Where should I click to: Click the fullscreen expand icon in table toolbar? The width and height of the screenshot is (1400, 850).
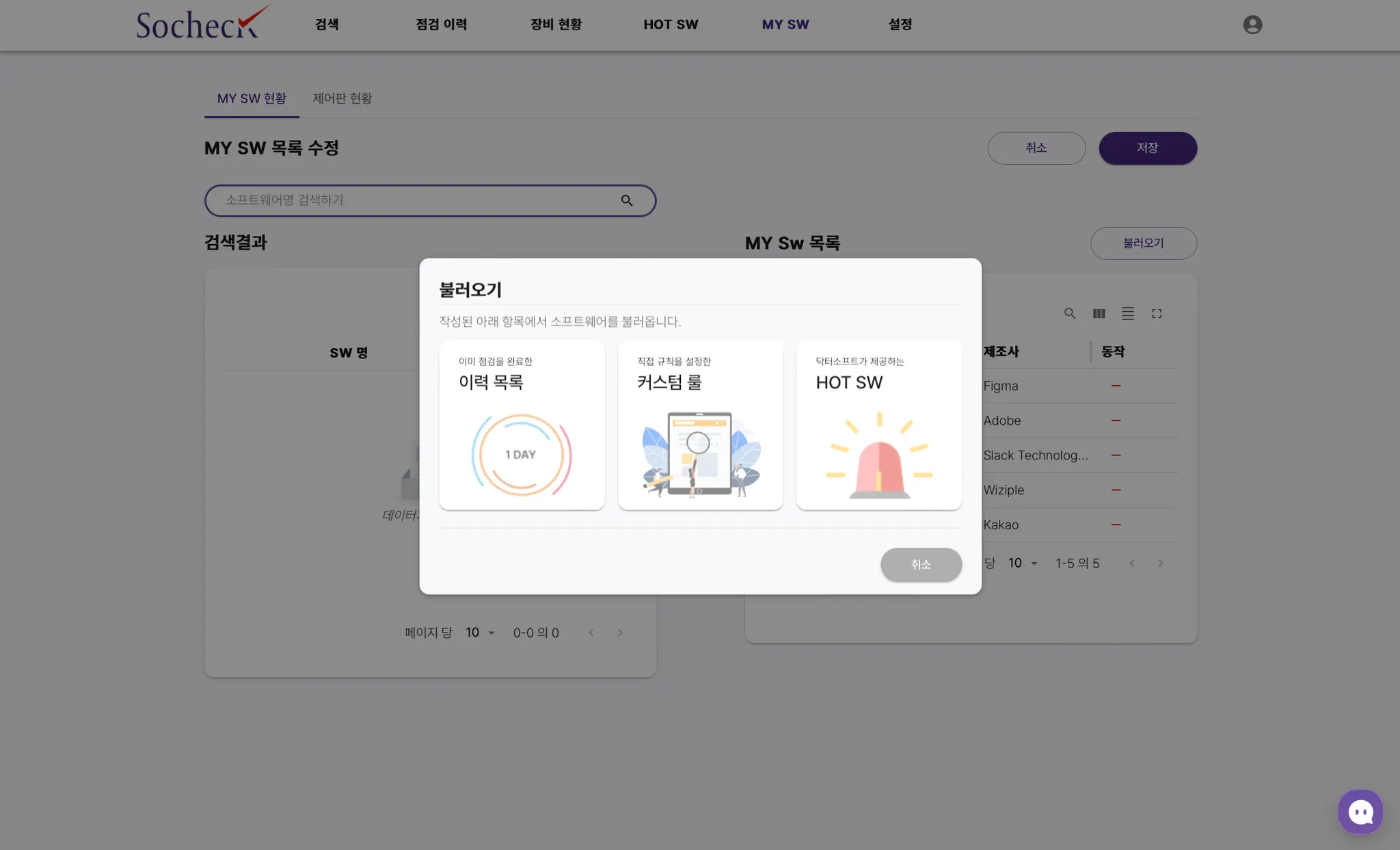coord(1157,313)
